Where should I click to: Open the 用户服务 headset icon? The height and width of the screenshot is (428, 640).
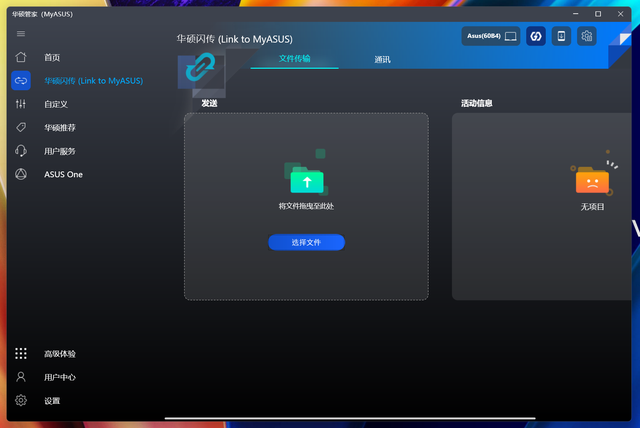(x=21, y=151)
